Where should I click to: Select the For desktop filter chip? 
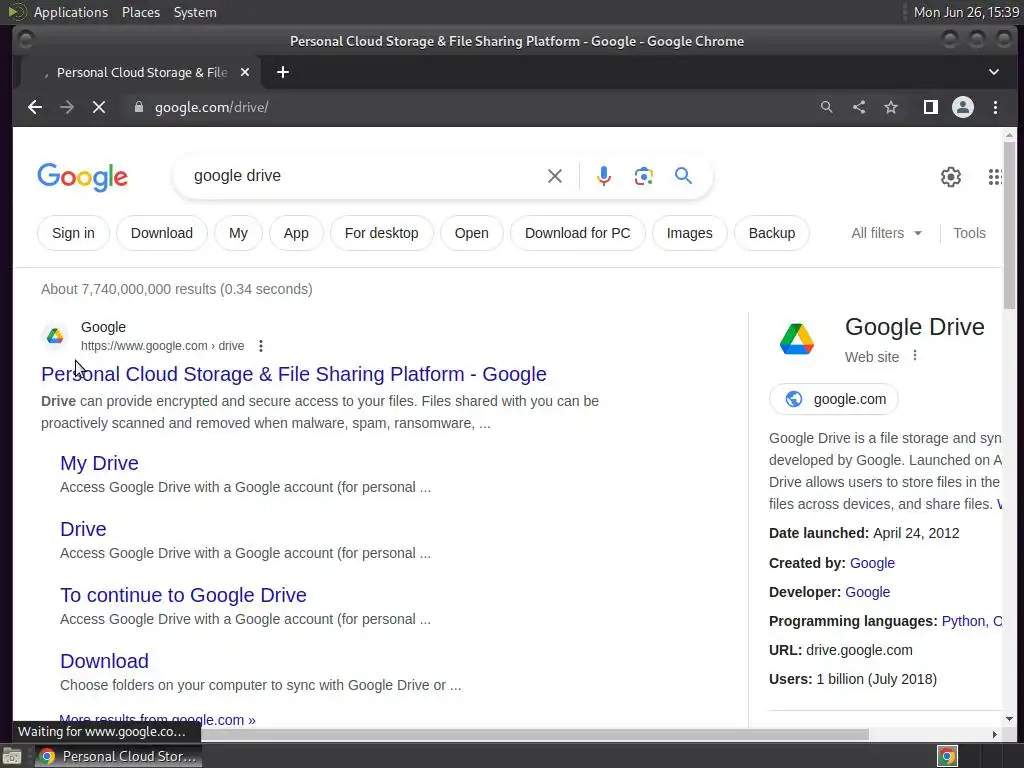pyautogui.click(x=381, y=233)
